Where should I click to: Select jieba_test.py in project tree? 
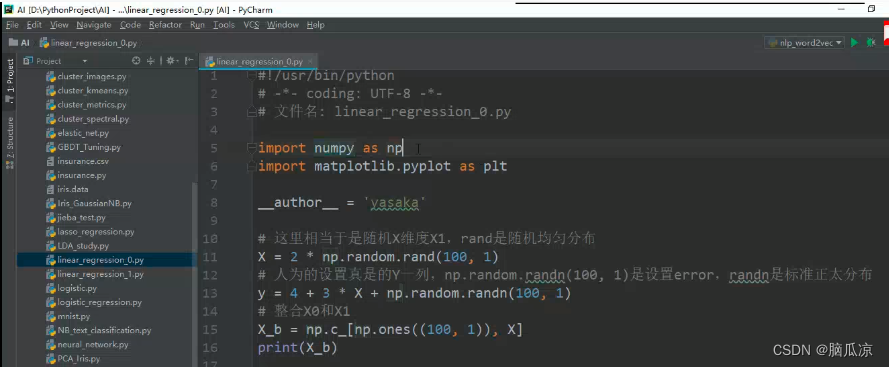tap(75, 217)
